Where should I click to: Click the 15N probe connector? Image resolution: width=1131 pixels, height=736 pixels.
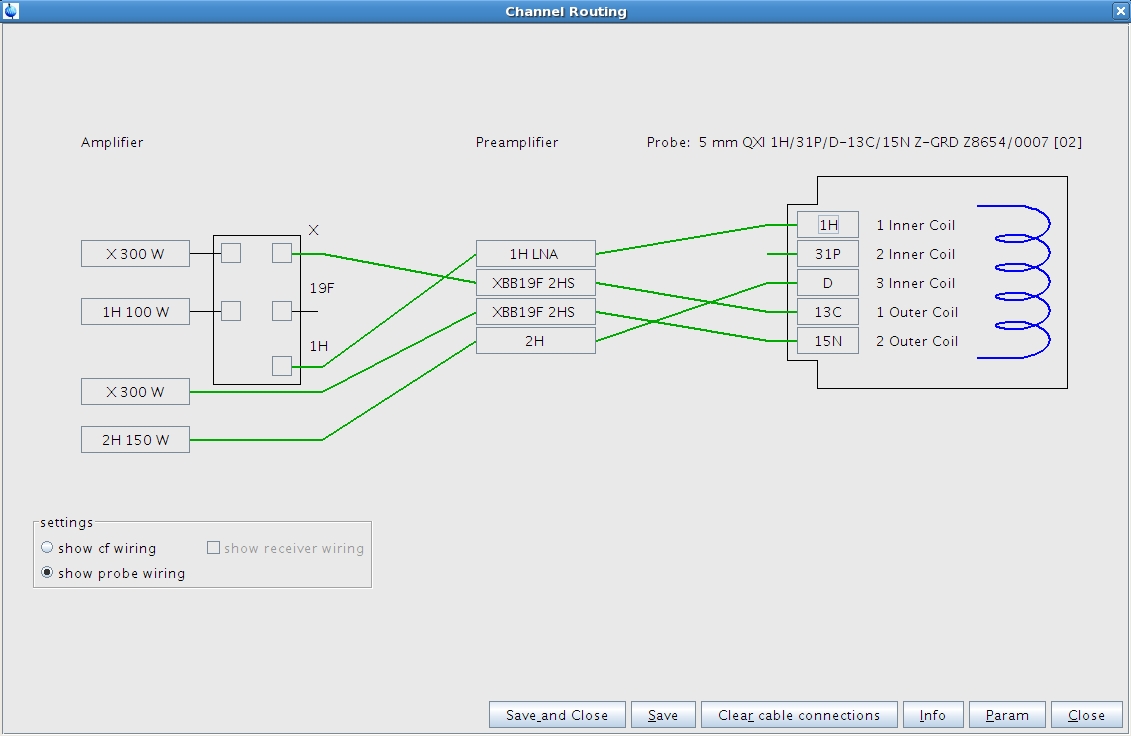[828, 341]
